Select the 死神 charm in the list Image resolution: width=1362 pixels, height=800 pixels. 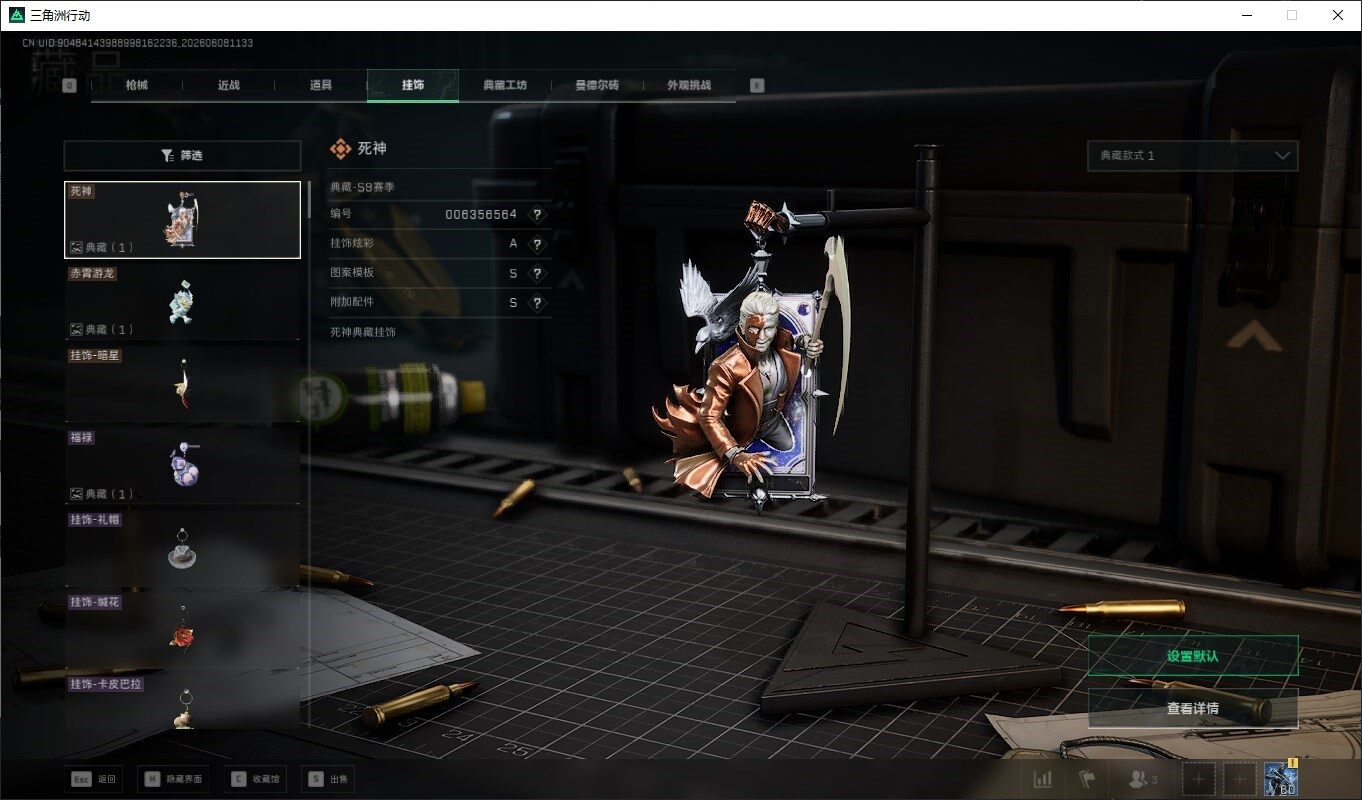tap(182, 220)
